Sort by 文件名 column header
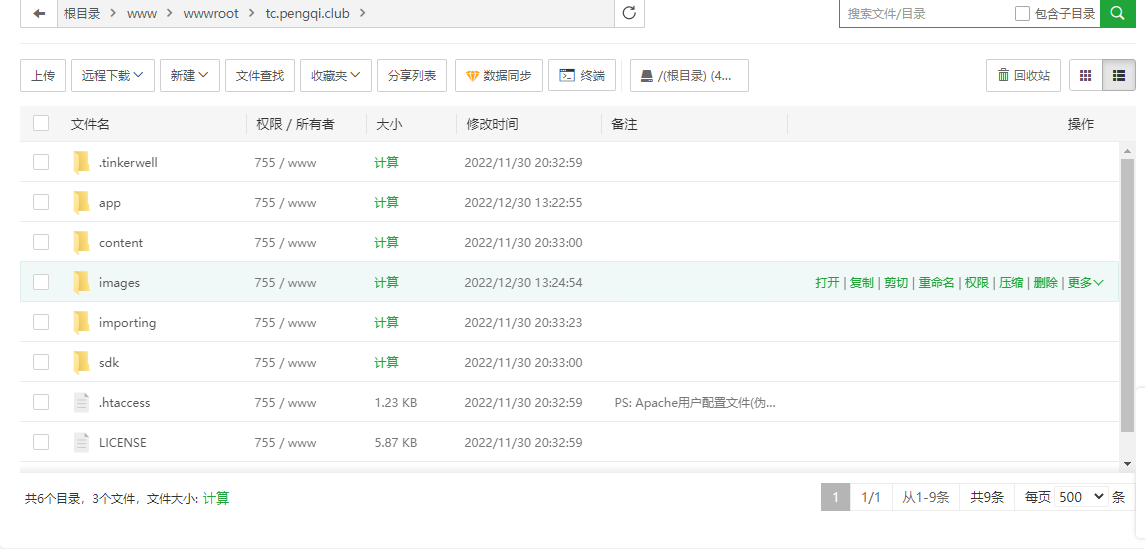Viewport: 1145px width, 549px height. pos(90,124)
